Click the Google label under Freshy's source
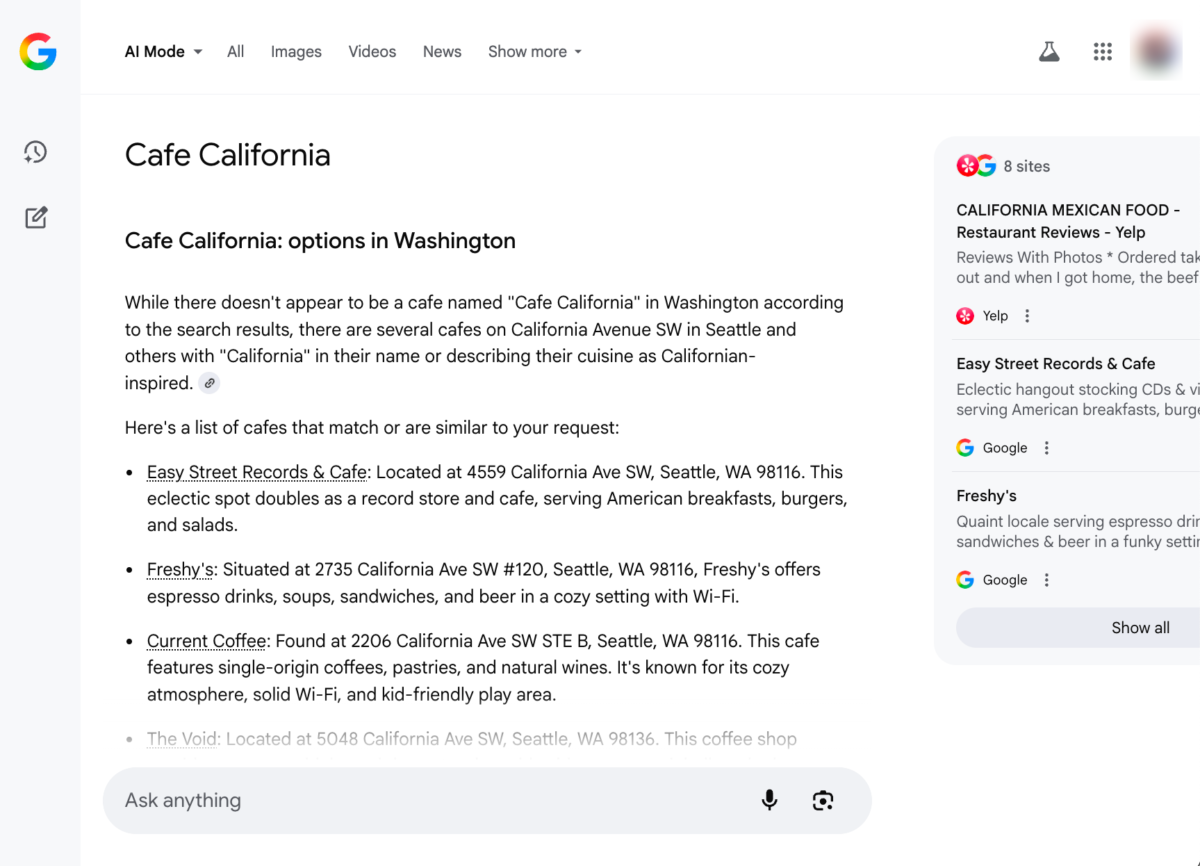This screenshot has width=1200, height=866. [1005, 580]
